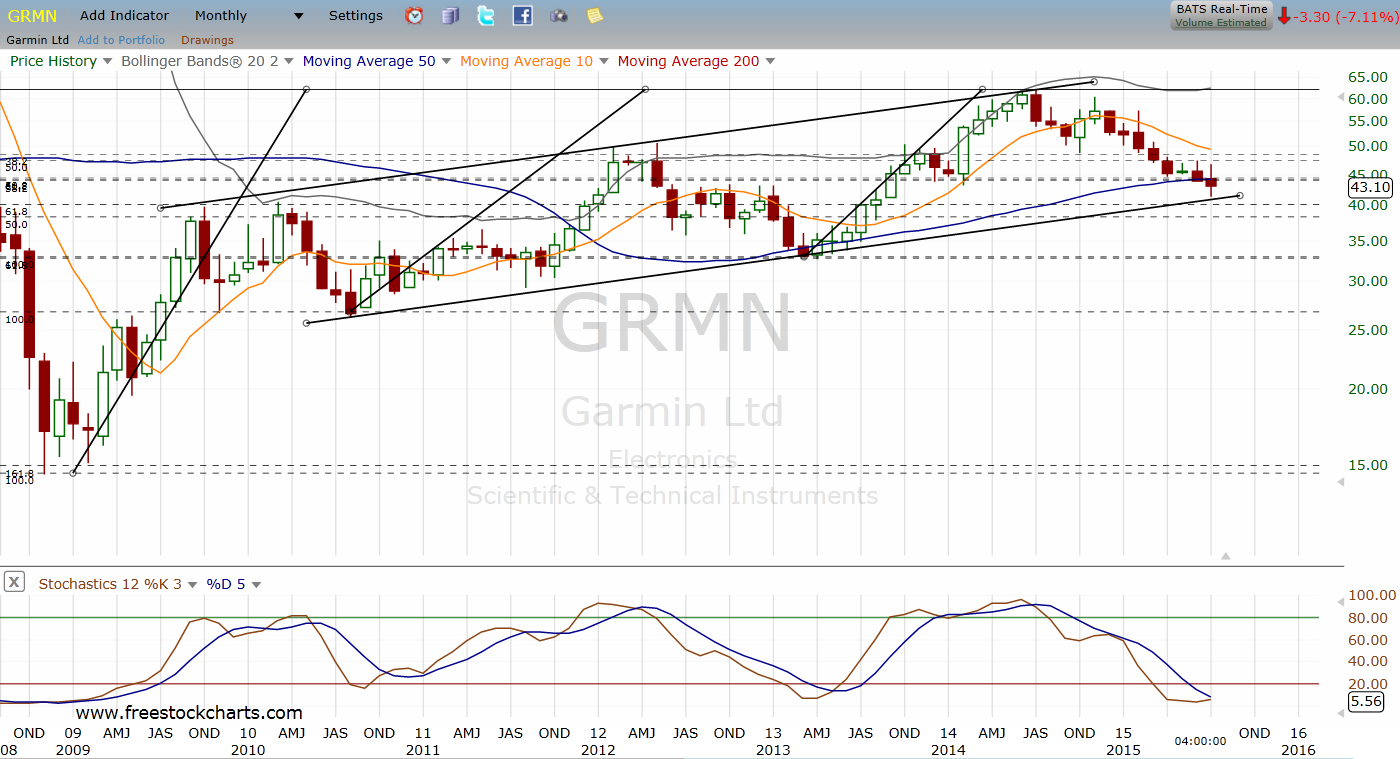The height and width of the screenshot is (759, 1400).
Task: Click the 2009 year label on time axis
Action: [x=72, y=749]
